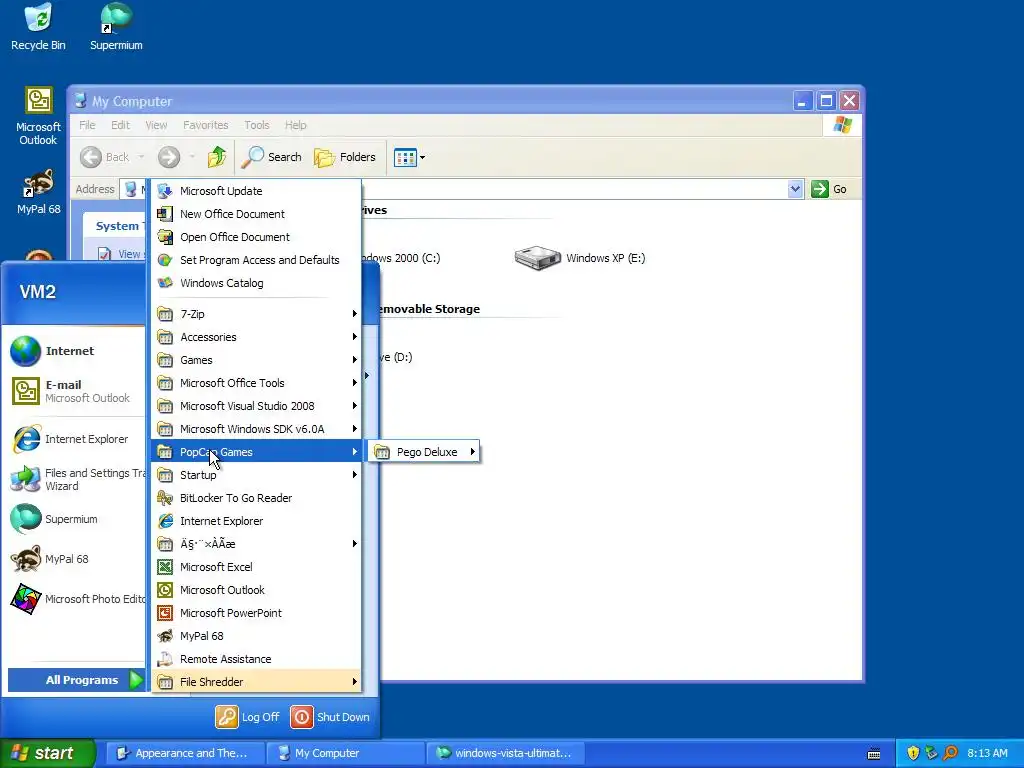Expand Startup folder
Screen dimensions: 1024x768
tap(256, 475)
